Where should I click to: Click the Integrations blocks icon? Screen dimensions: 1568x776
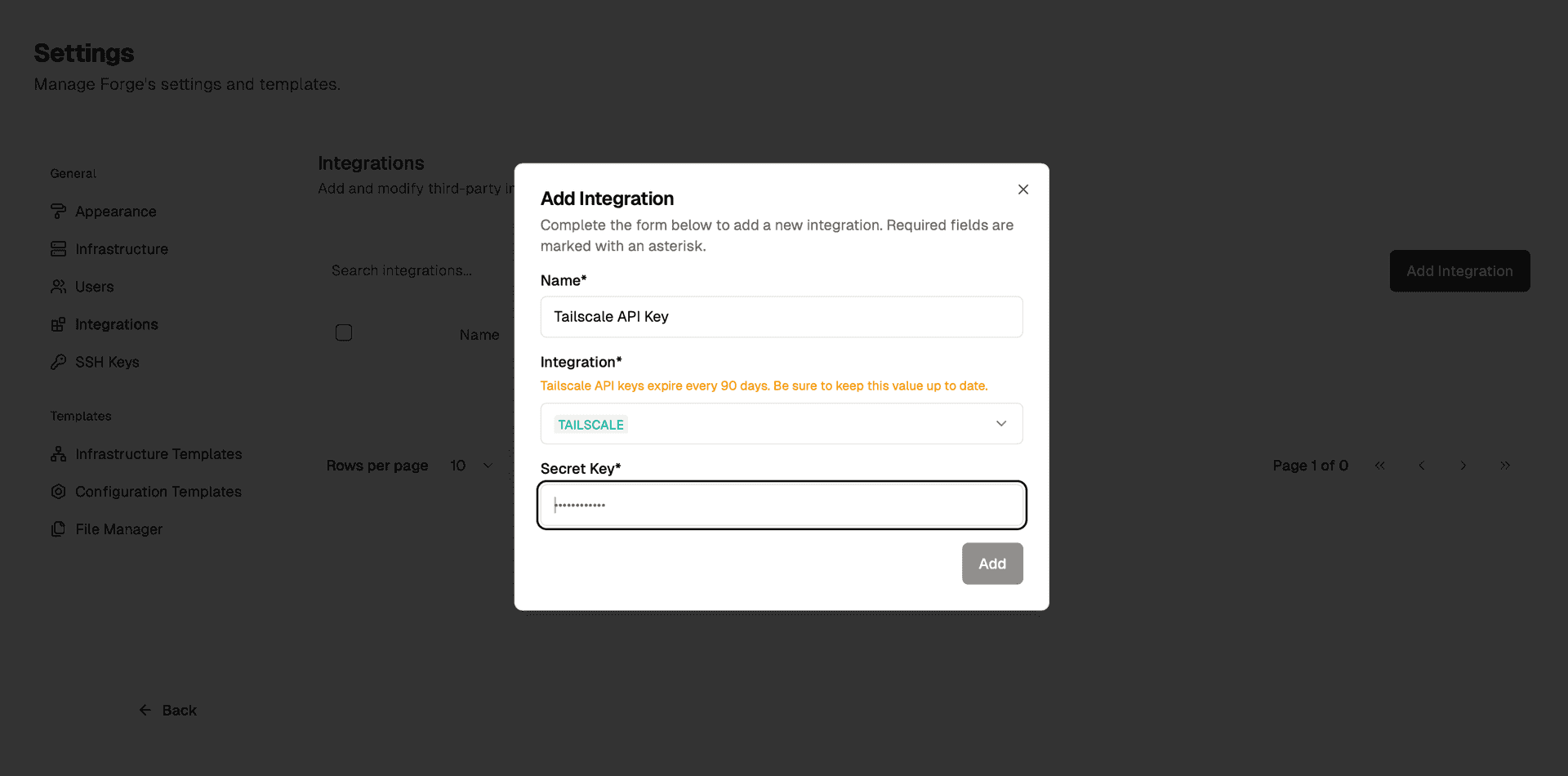click(58, 324)
